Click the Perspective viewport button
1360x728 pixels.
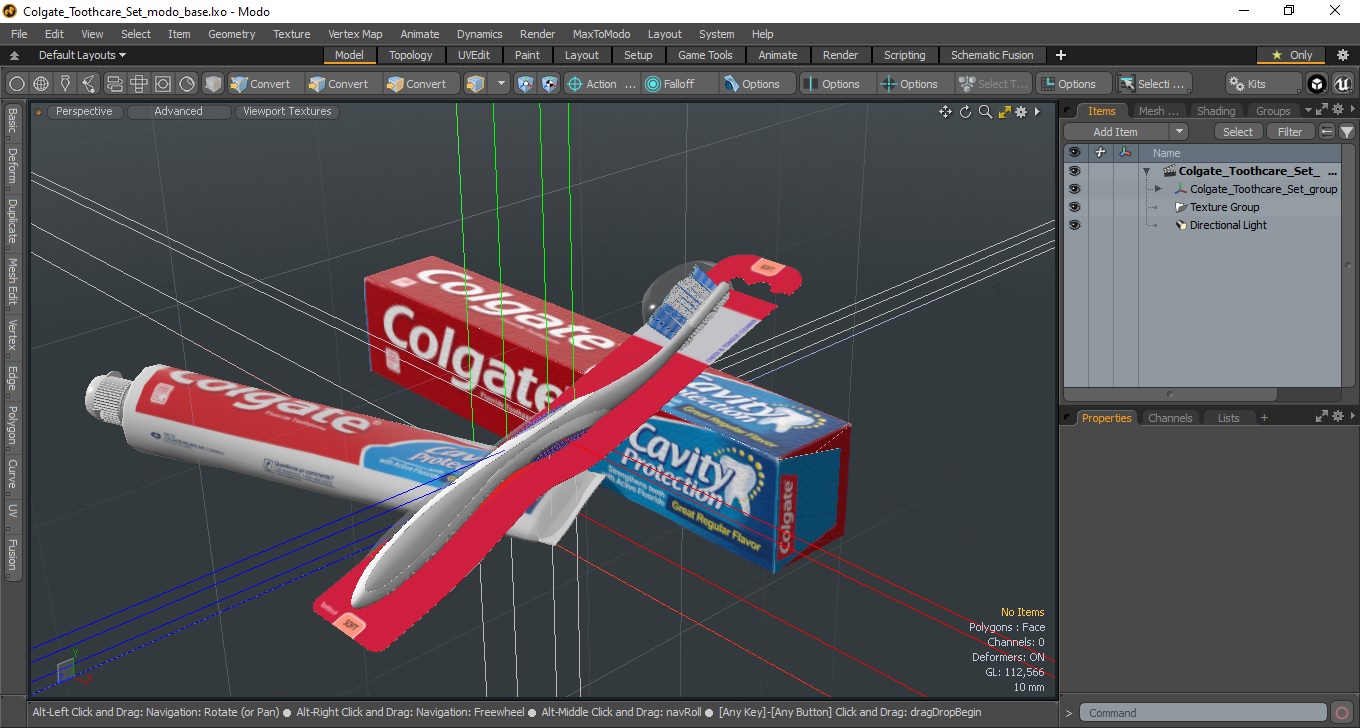84,112
